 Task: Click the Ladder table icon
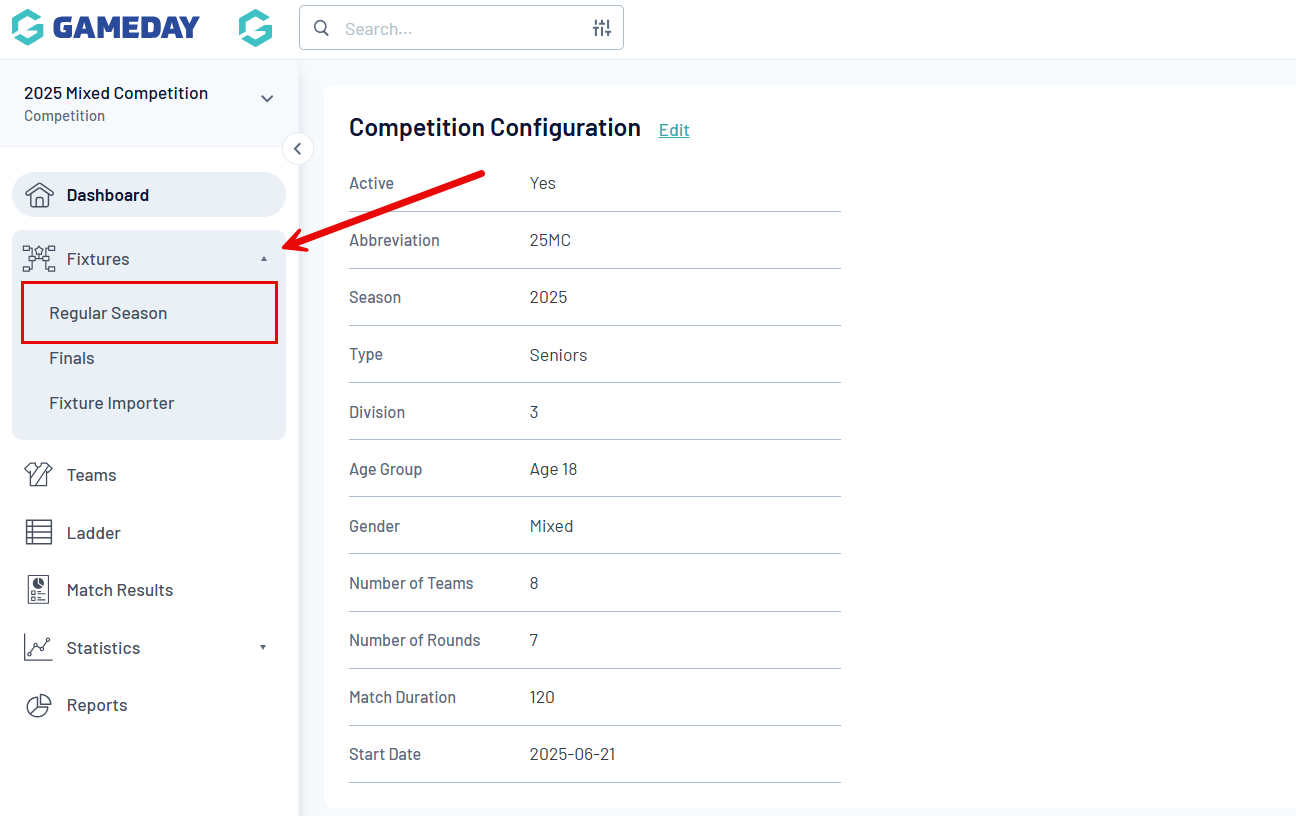[x=39, y=533]
